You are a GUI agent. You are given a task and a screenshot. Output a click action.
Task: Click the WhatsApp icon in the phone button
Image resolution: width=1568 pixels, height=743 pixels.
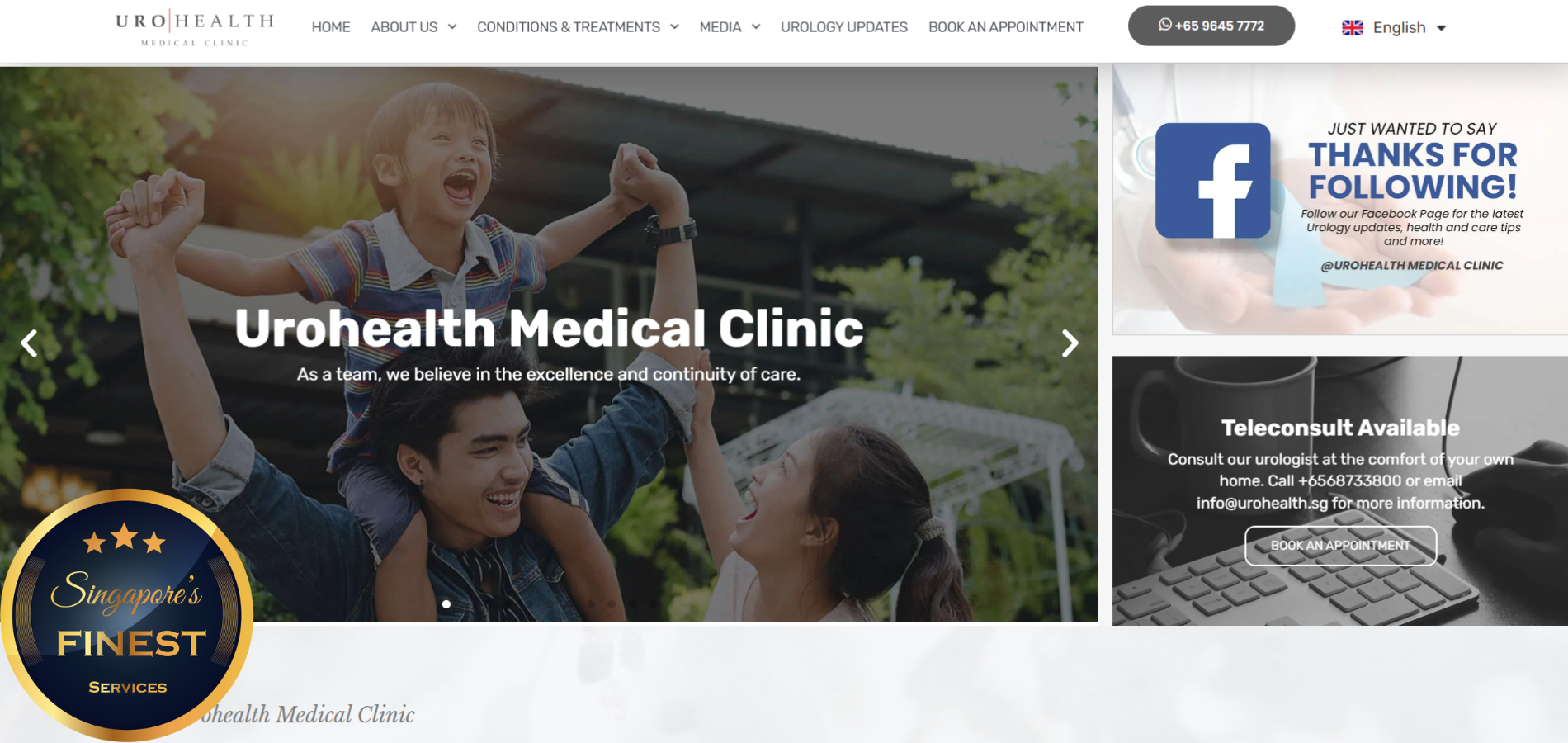click(x=1164, y=25)
